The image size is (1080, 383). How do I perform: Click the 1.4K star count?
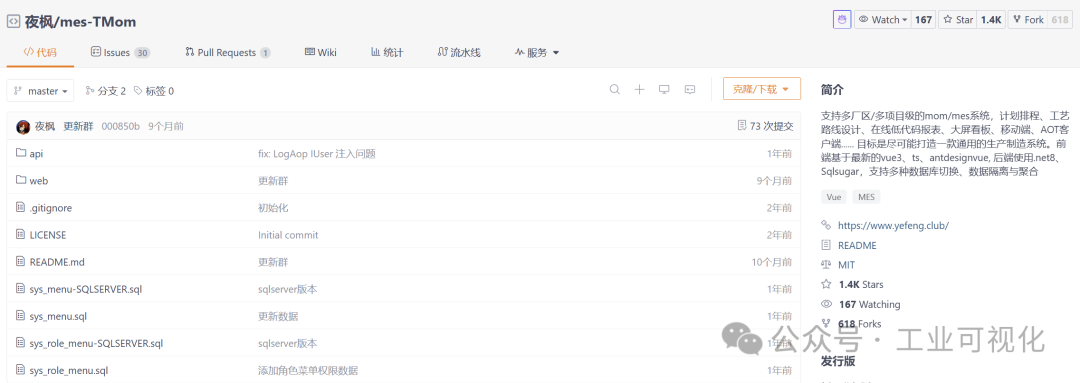click(990, 20)
